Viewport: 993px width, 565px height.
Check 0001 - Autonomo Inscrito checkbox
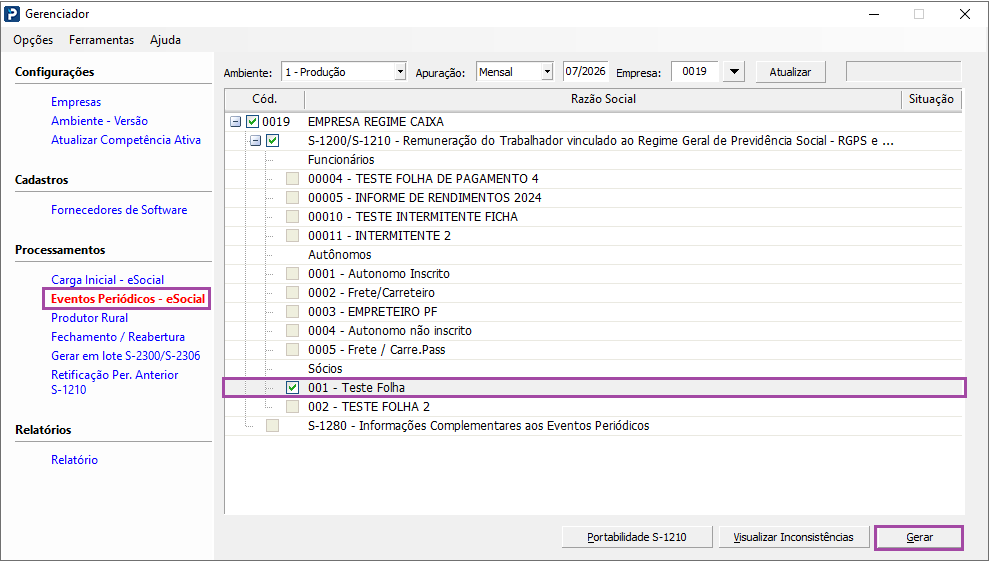[x=292, y=274]
